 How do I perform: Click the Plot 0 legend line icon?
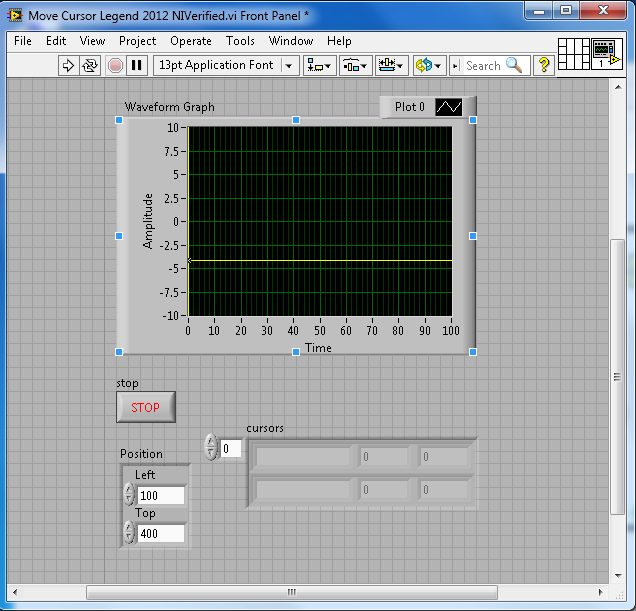click(x=449, y=107)
